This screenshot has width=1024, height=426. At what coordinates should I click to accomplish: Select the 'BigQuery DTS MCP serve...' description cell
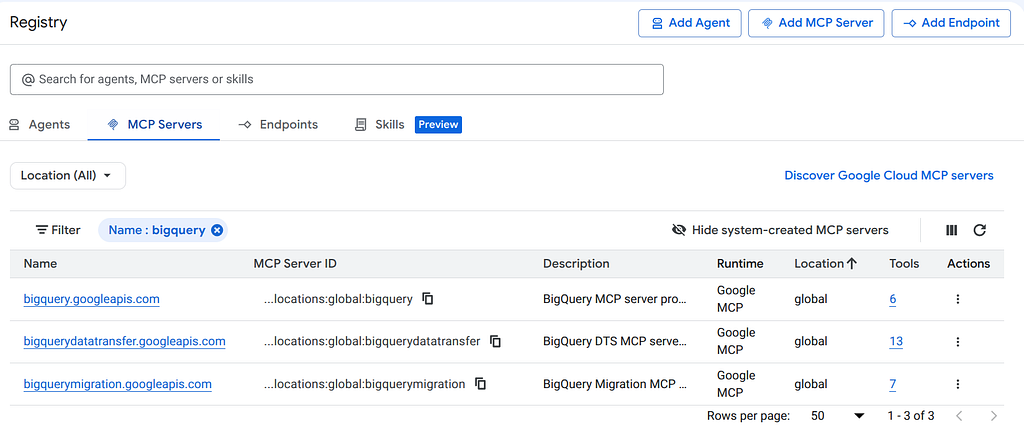(615, 342)
